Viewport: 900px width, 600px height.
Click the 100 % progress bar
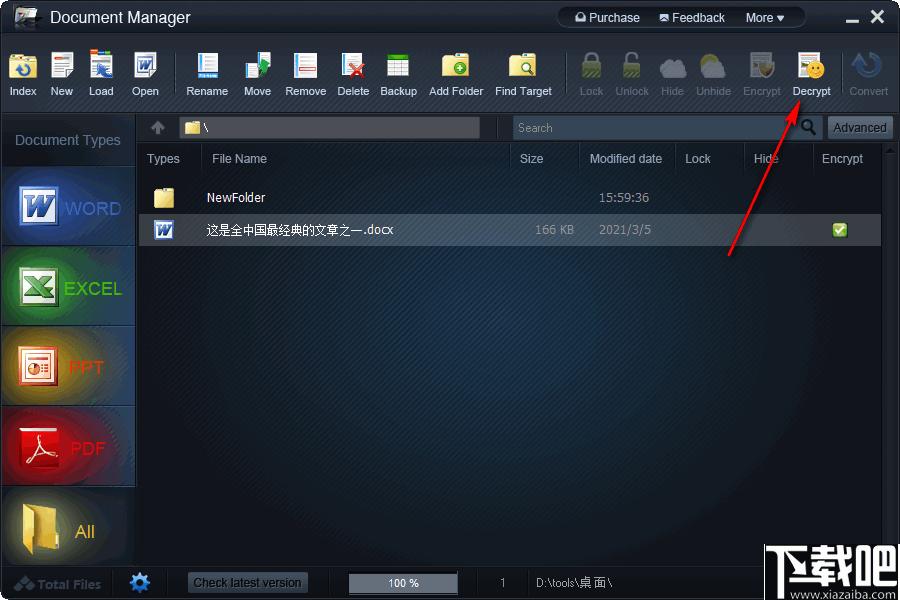tap(403, 583)
